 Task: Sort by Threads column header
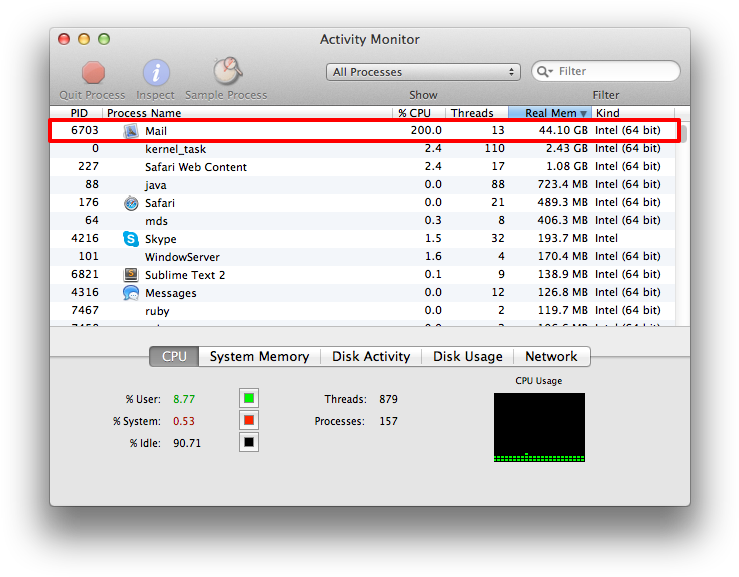tap(476, 113)
